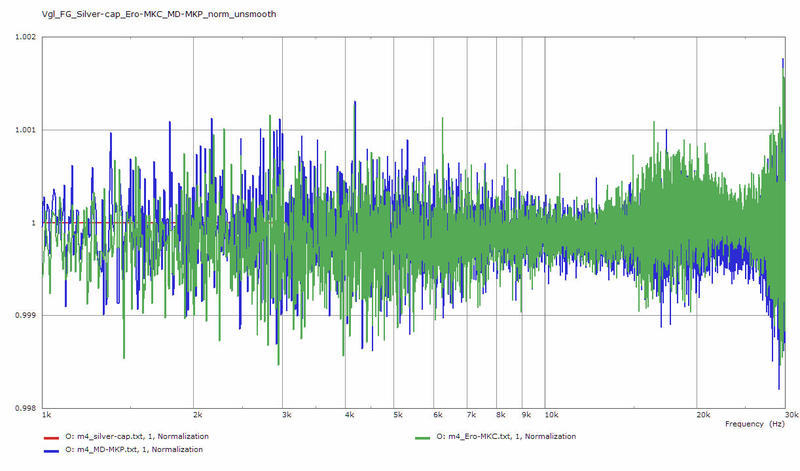The width and height of the screenshot is (800, 471).
Task: Click the 1k x-axis tick label
Action: click(47, 414)
